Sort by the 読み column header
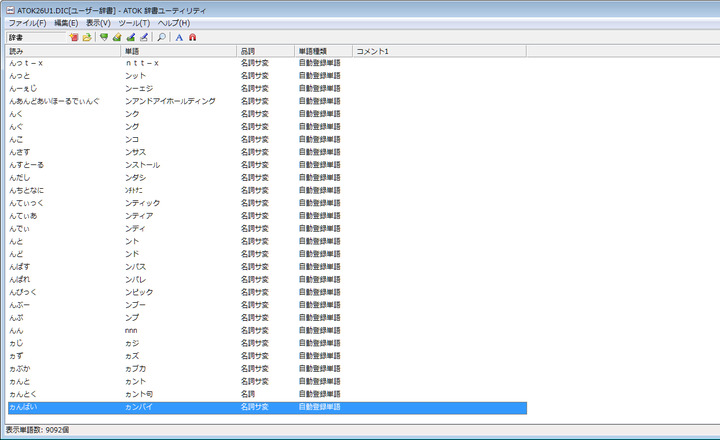This screenshot has width=720, height=440. [62, 50]
